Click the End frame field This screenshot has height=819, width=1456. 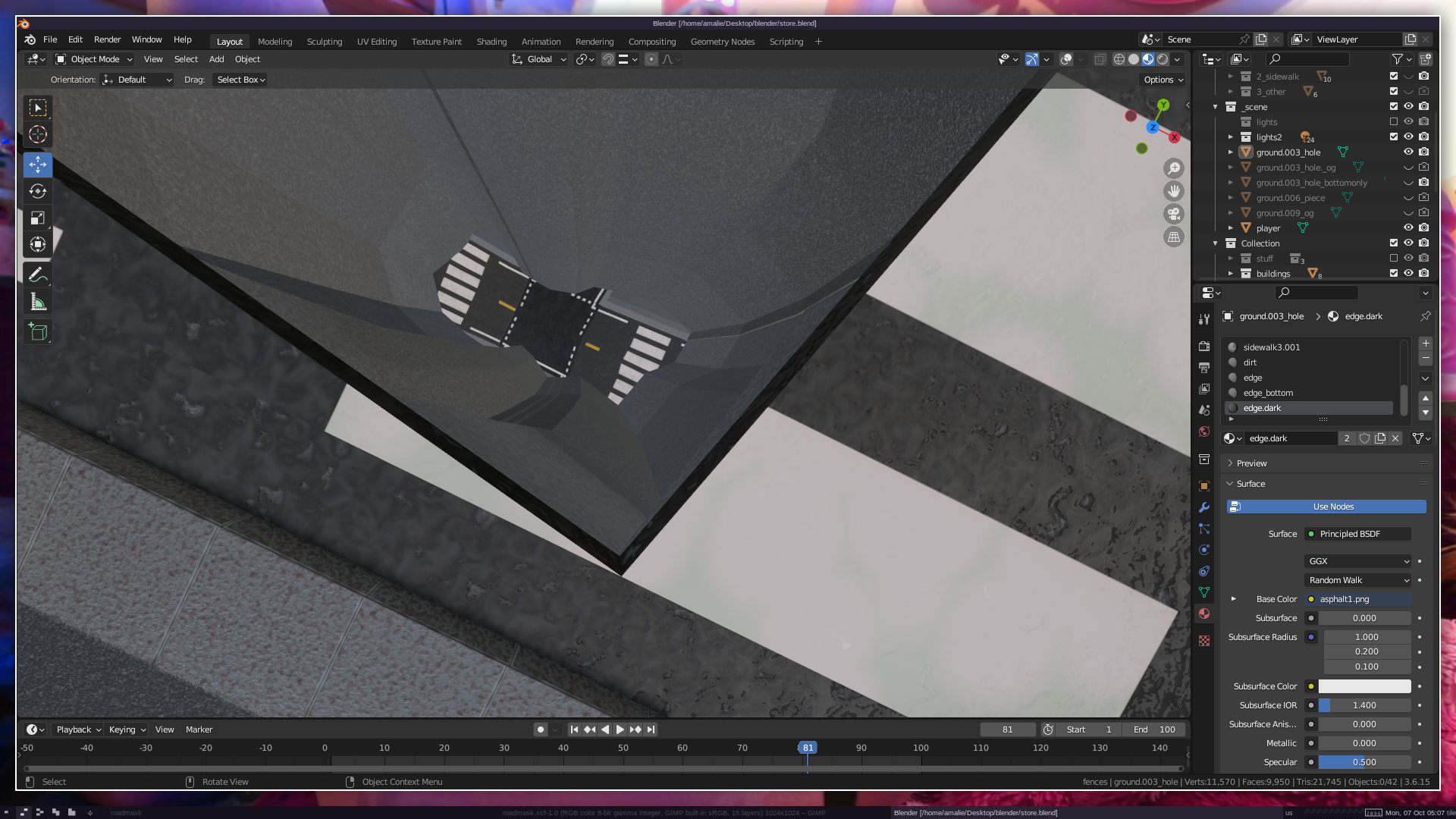(x=1154, y=730)
